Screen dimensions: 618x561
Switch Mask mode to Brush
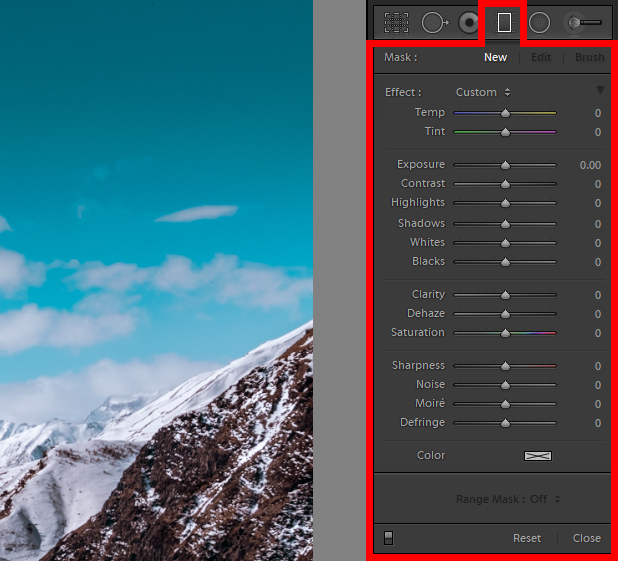pos(589,58)
